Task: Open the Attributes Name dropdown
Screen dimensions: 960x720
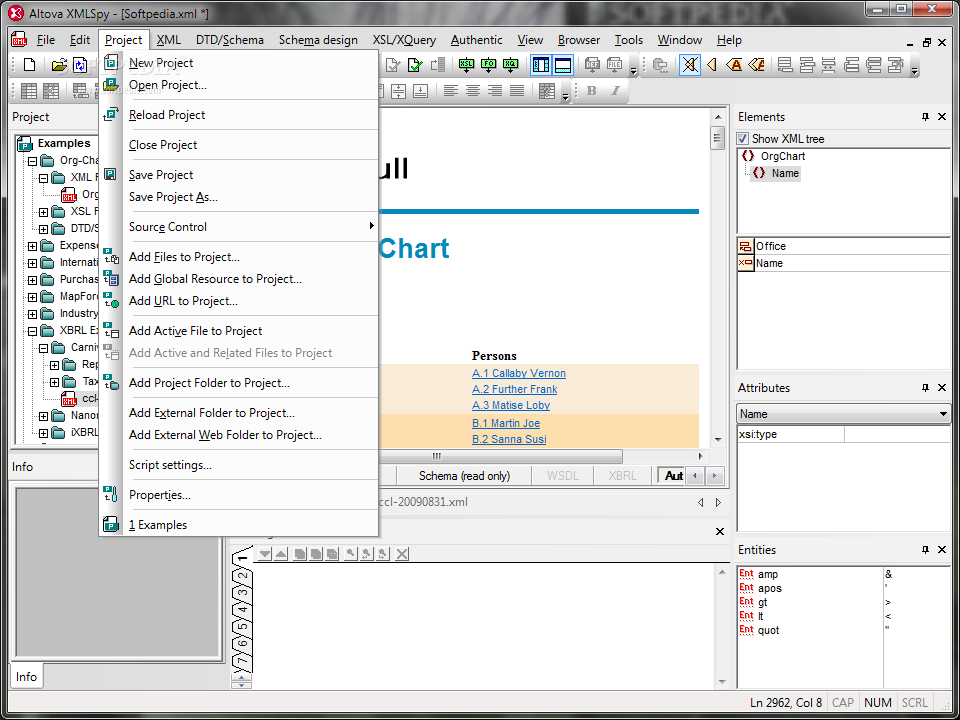Action: 943,414
